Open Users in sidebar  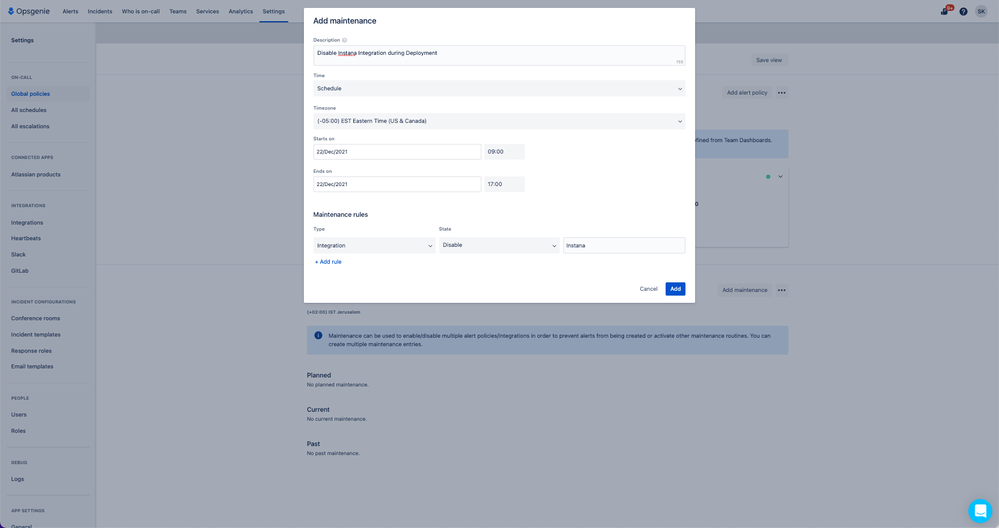pyautogui.click(x=18, y=415)
